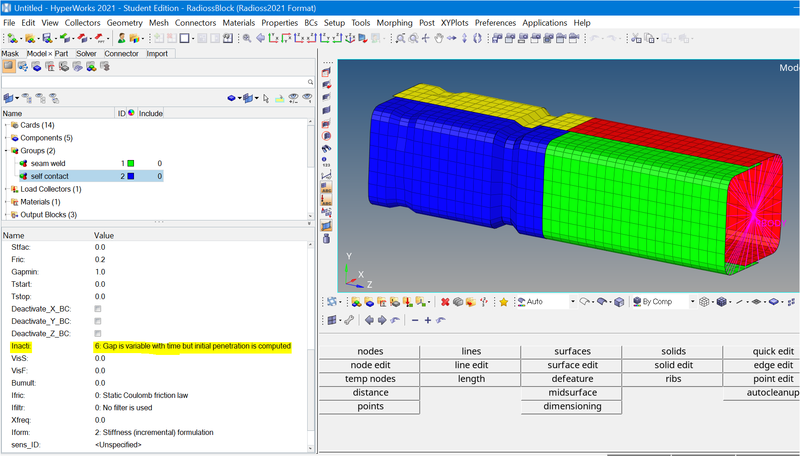Click the material view icon in browser toolbar

point(50,67)
